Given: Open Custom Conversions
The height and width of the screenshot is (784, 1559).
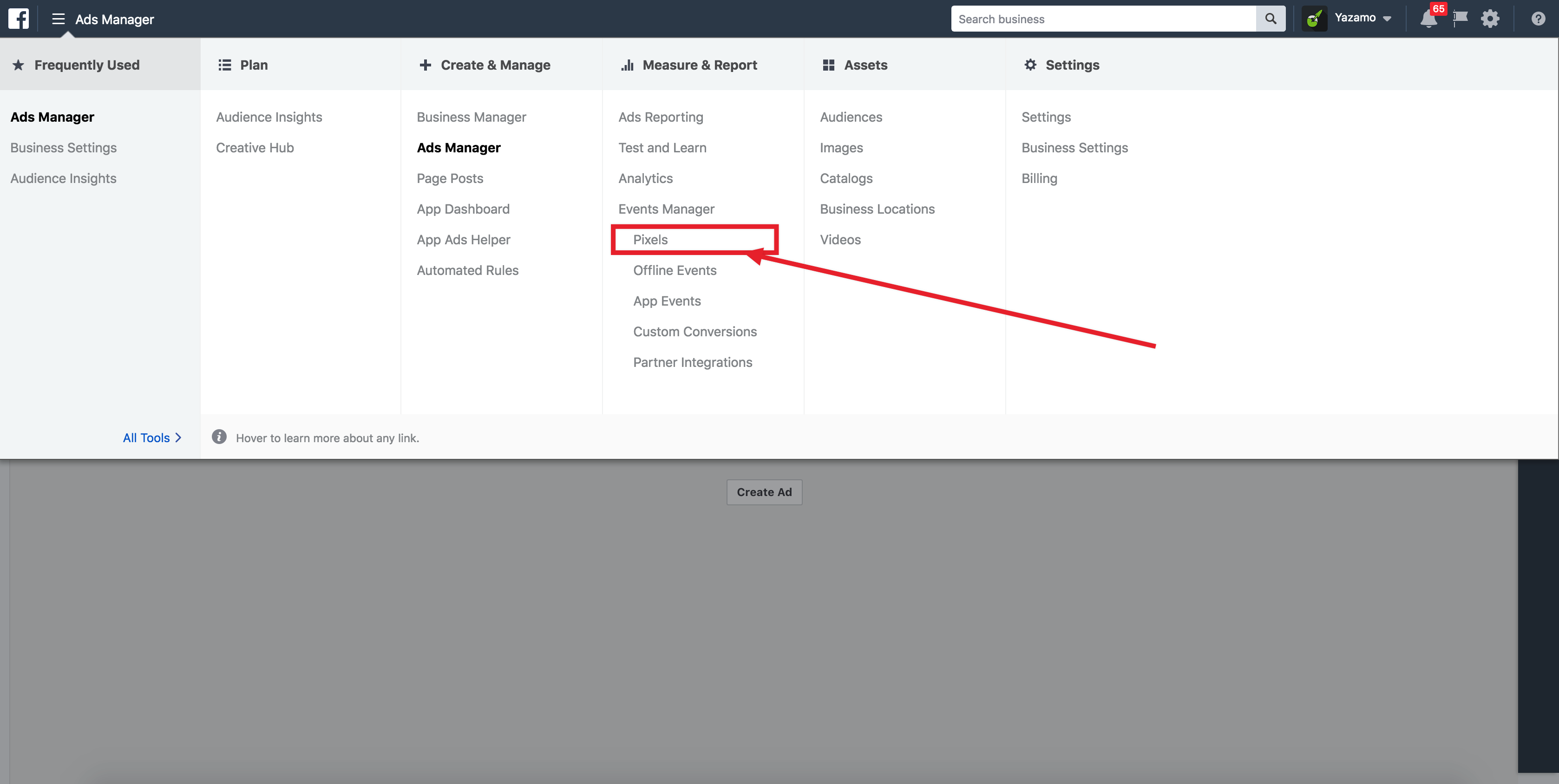Looking at the screenshot, I should (695, 332).
